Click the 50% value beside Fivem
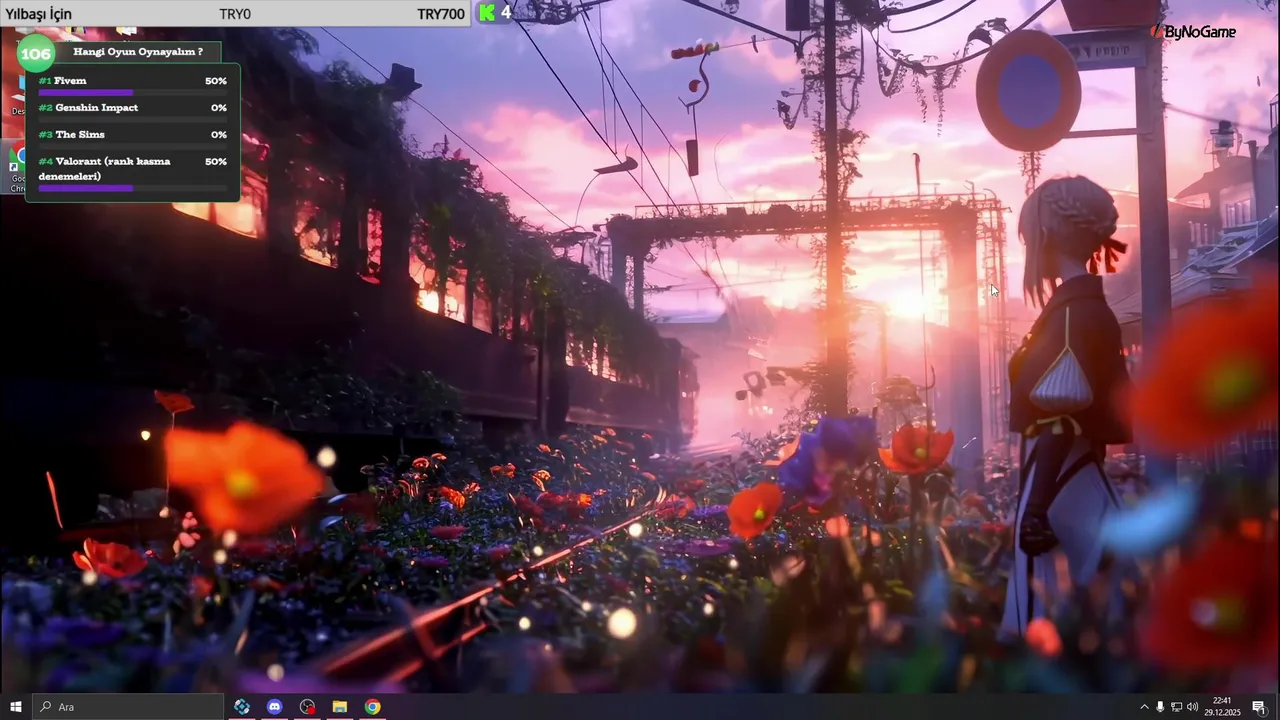This screenshot has height=720, width=1280. pyautogui.click(x=216, y=81)
